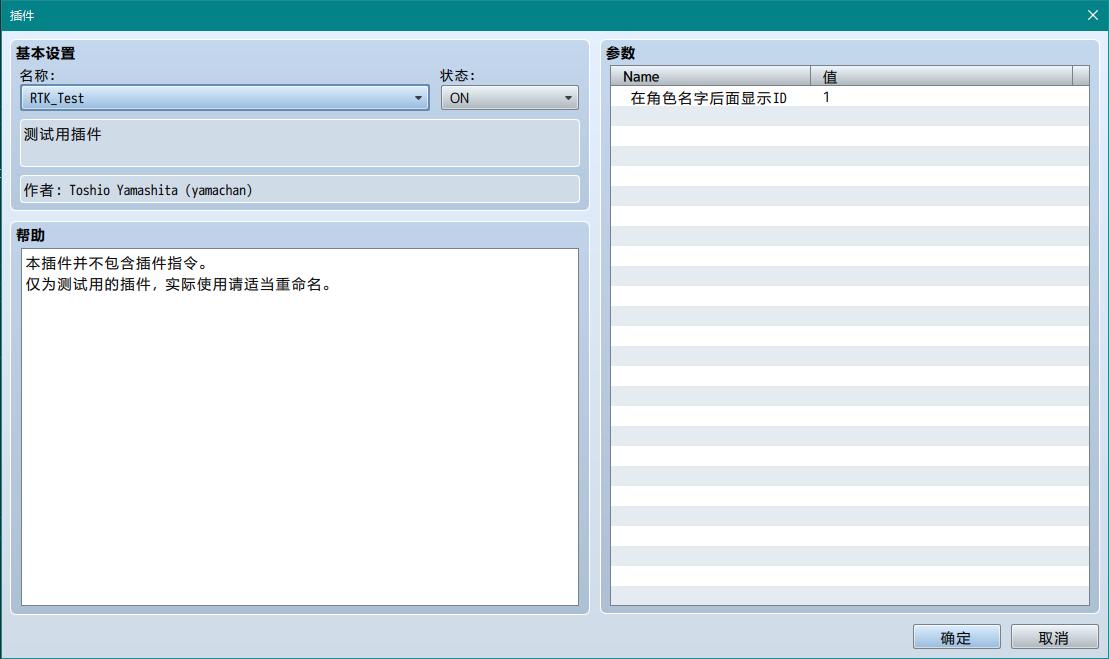Click the 作者 Toshio Yamashita field
The height and width of the screenshot is (659, 1109).
[299, 190]
